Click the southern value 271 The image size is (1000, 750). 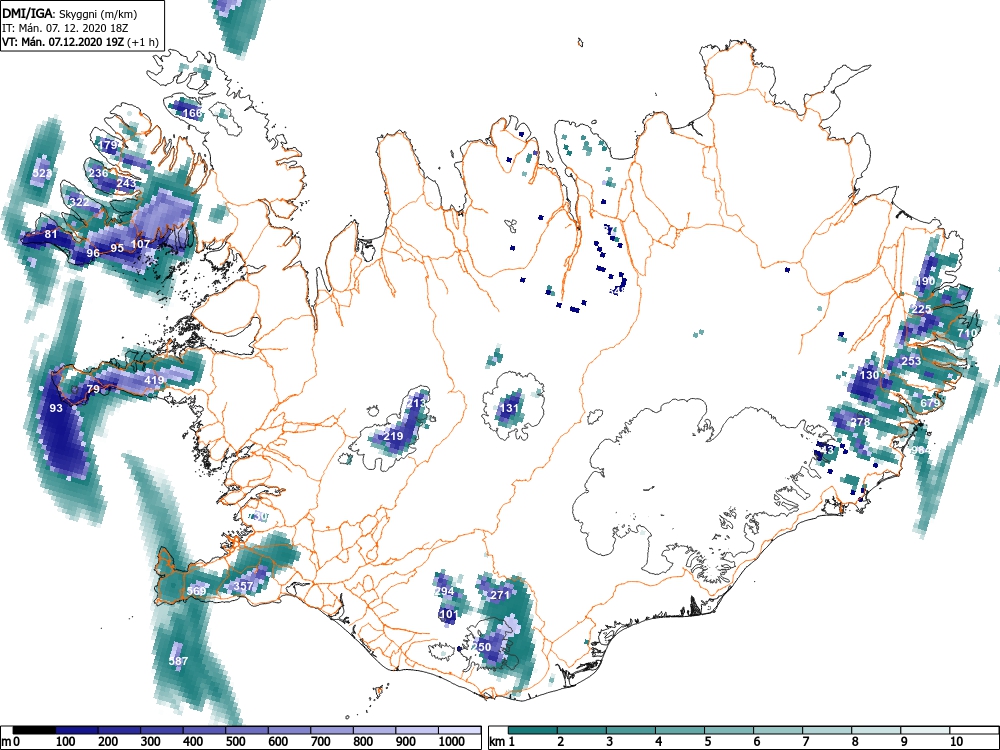(x=500, y=595)
